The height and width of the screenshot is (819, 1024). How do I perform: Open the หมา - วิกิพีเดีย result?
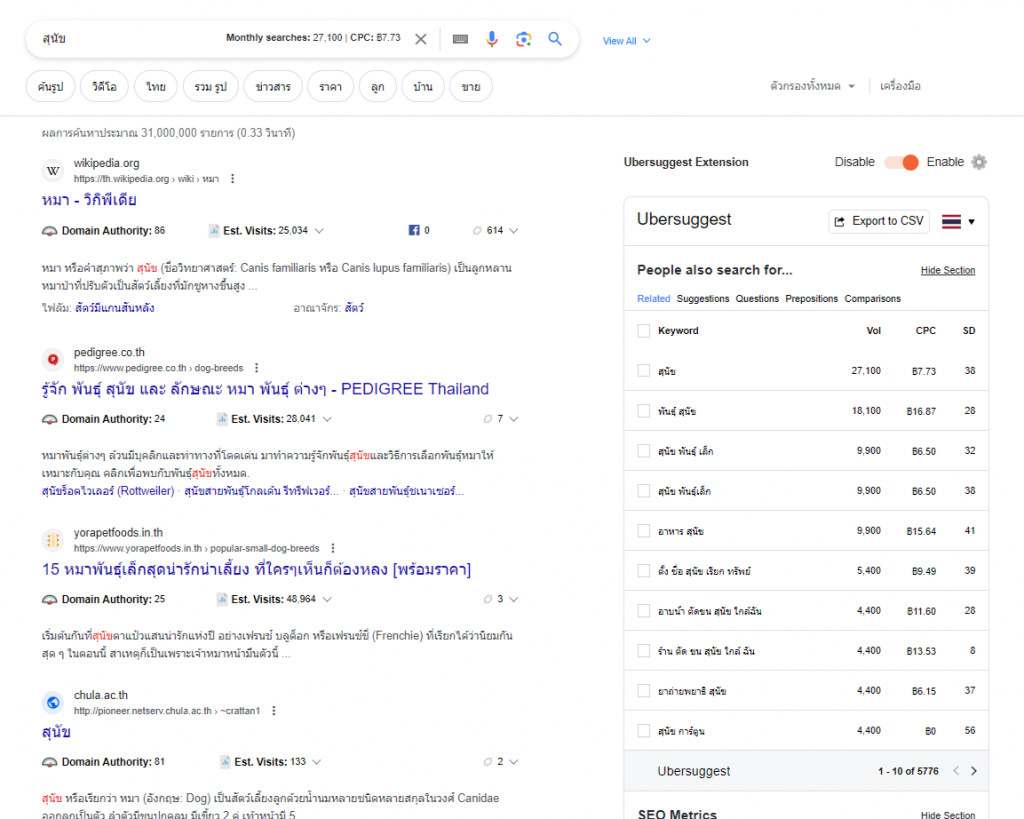89,200
